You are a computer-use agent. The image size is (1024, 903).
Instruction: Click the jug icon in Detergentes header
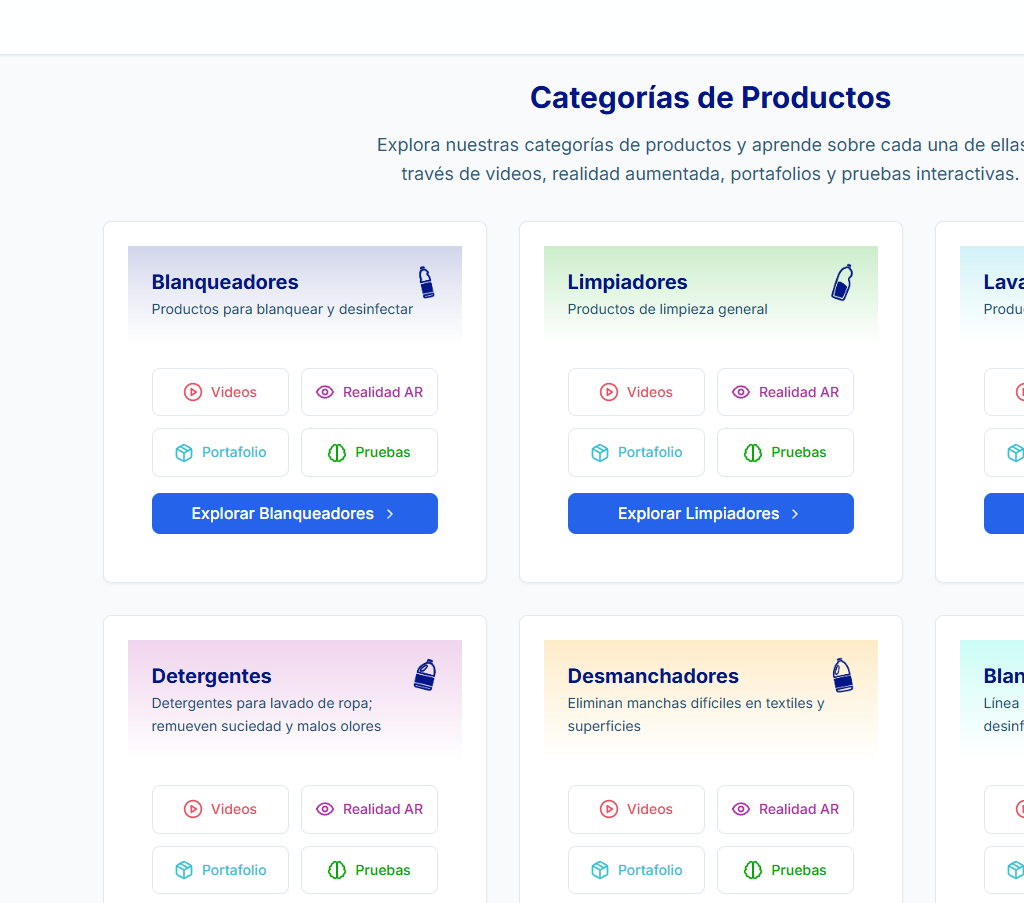pos(425,675)
